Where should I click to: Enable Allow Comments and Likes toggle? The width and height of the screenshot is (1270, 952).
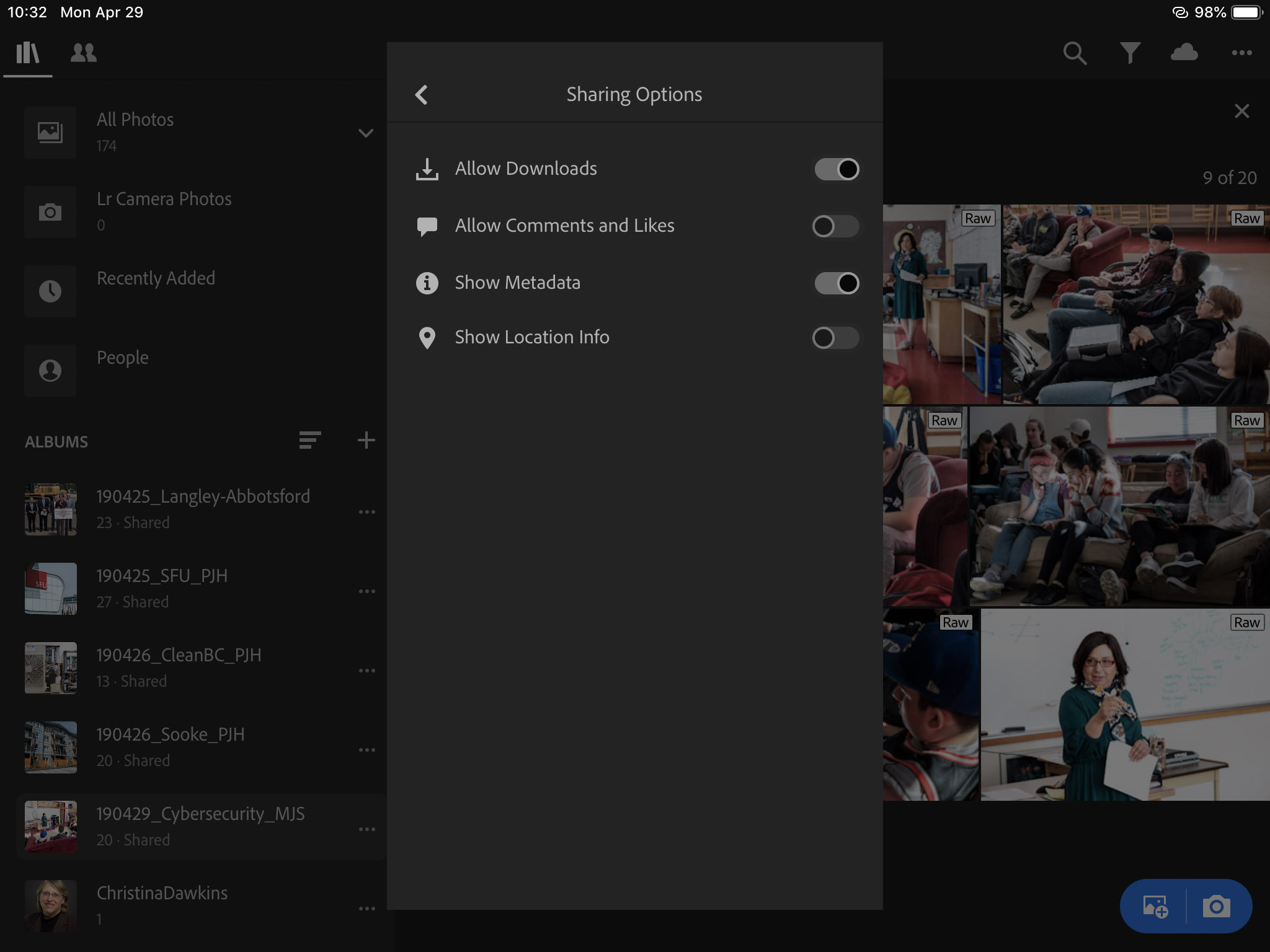tap(835, 226)
